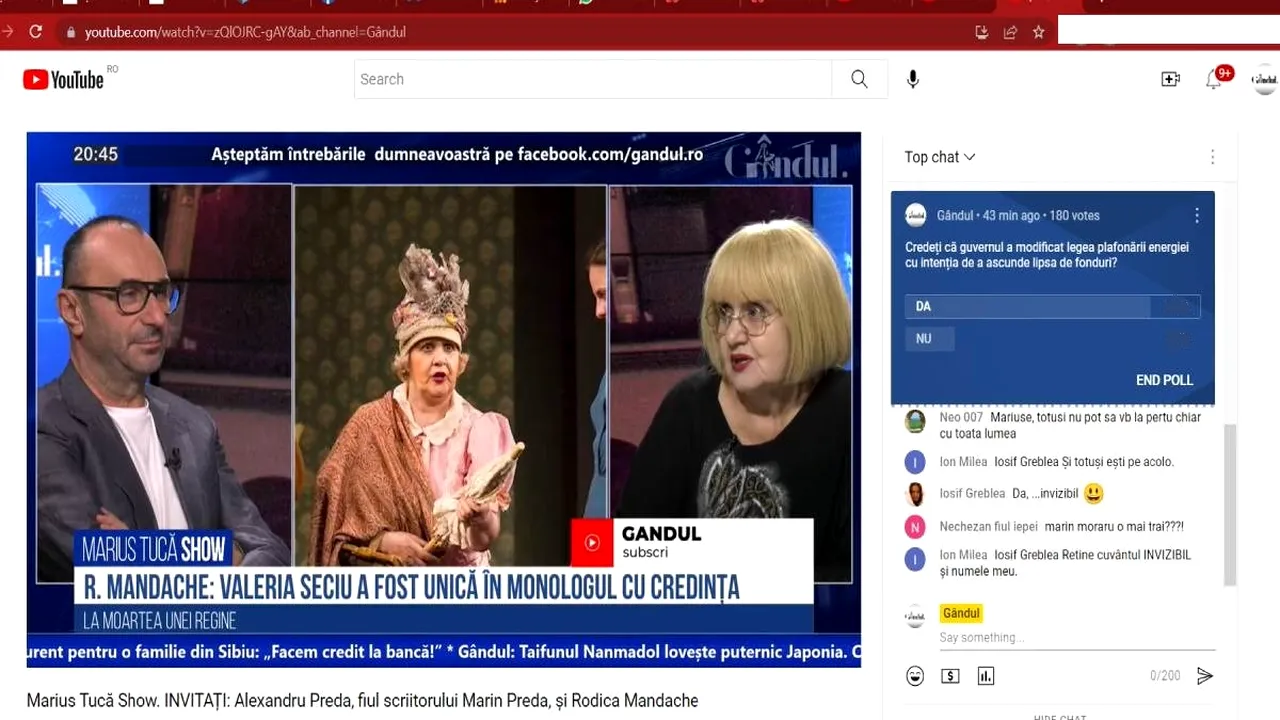Open the chat panel three-dot menu

pos(1212,156)
